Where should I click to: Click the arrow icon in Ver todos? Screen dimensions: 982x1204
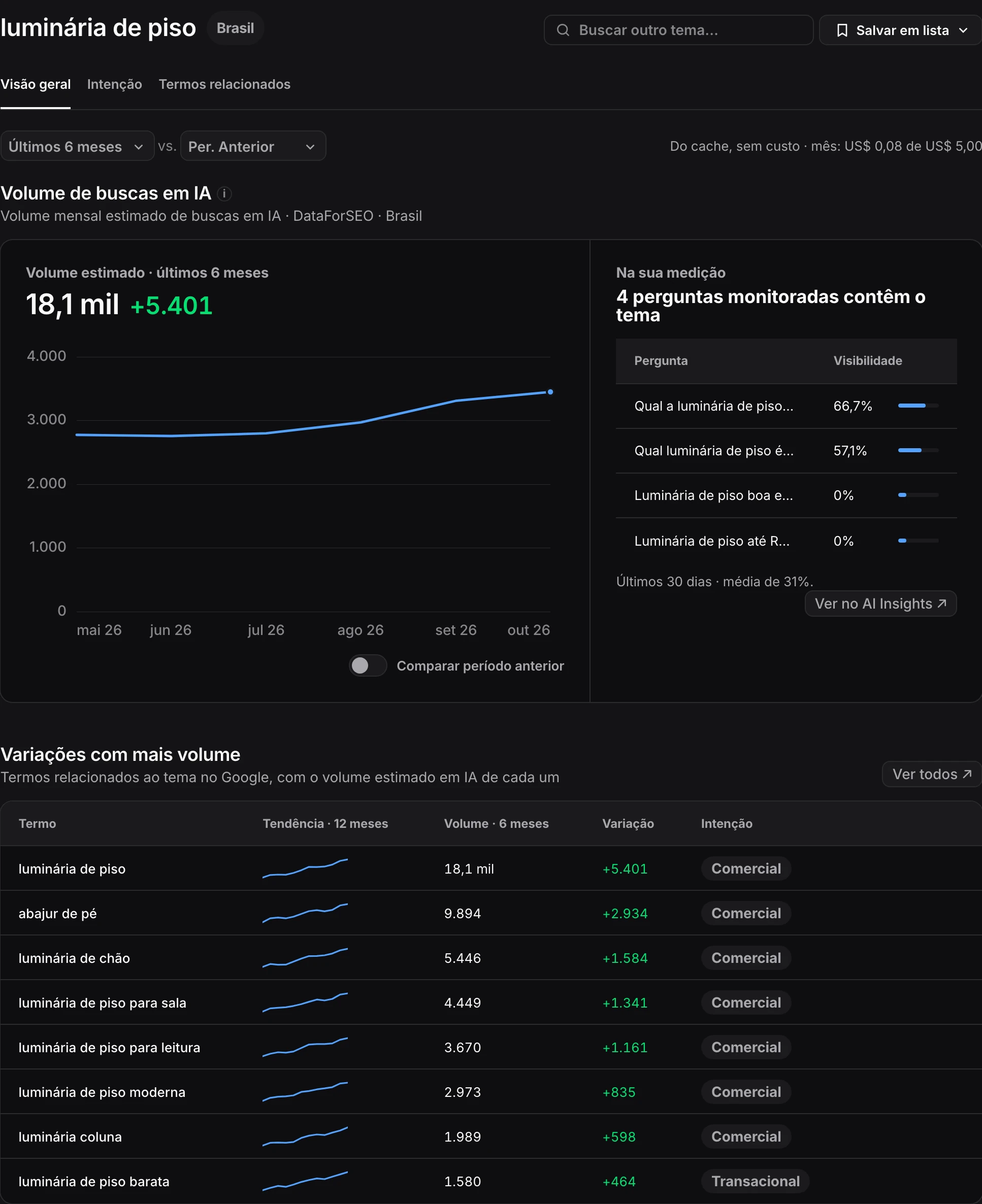tap(967, 774)
